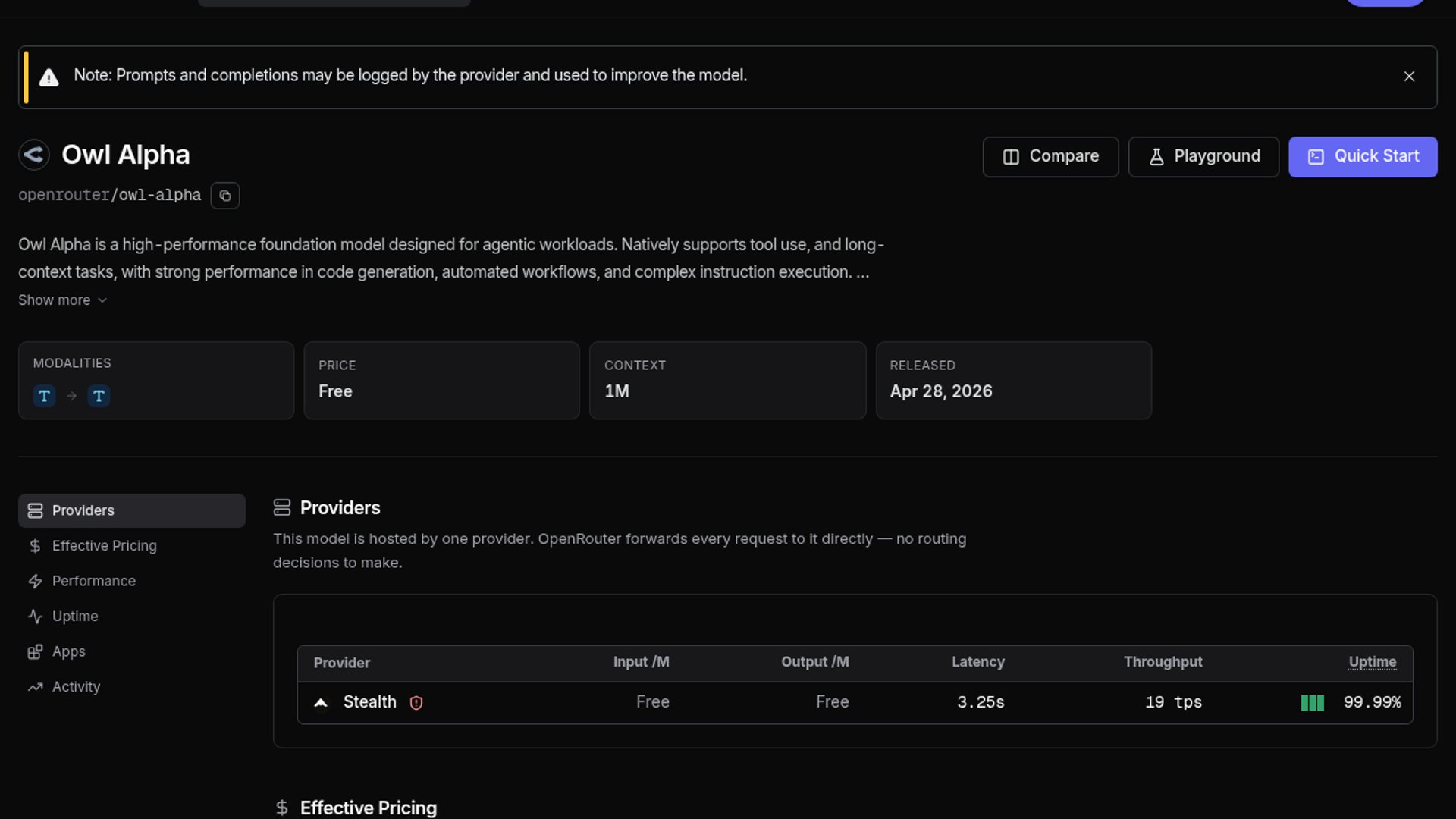The height and width of the screenshot is (819, 1456).
Task: Click the Quick Start button
Action: tap(1363, 157)
